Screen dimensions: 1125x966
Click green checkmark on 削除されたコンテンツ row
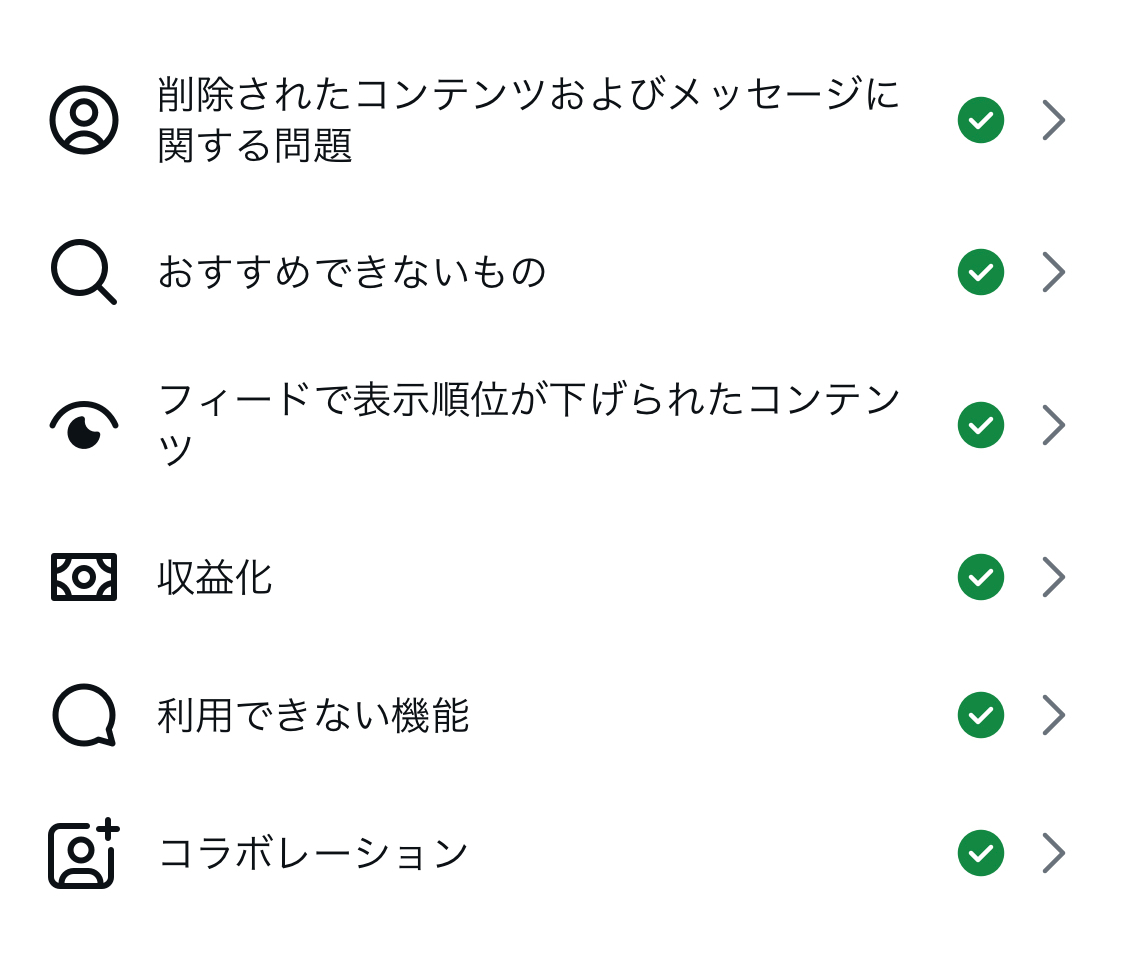pyautogui.click(x=980, y=120)
